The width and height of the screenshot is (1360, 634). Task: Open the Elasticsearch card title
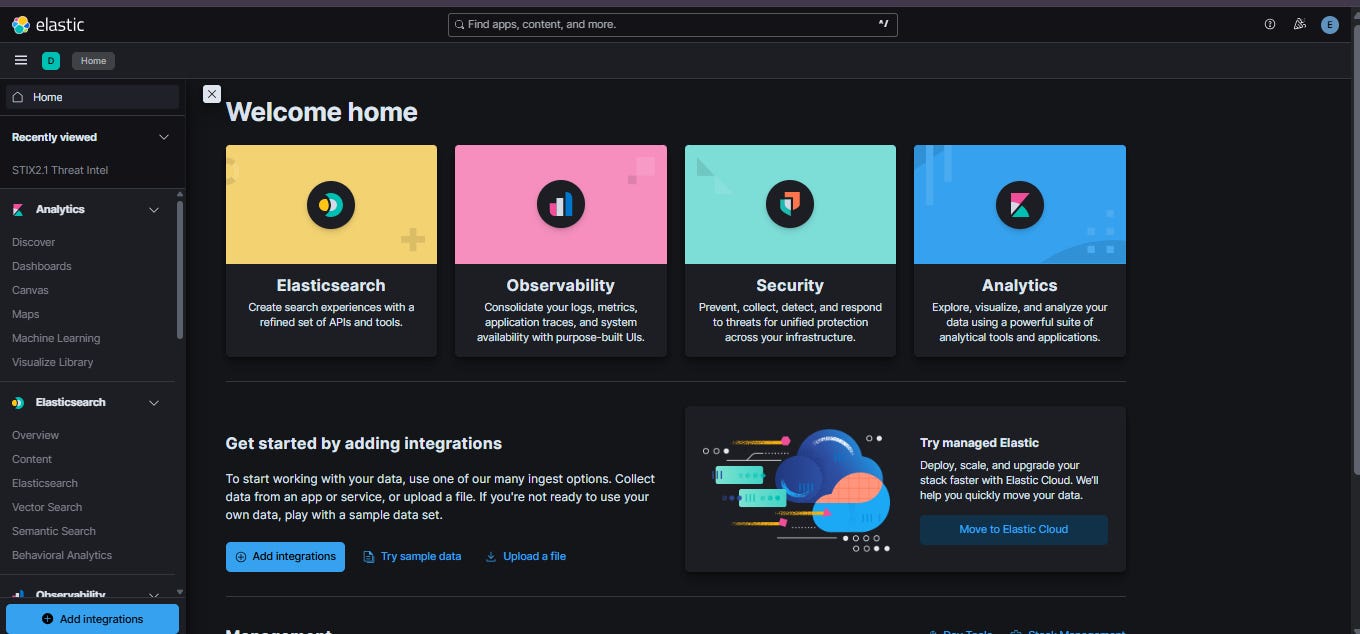[331, 285]
